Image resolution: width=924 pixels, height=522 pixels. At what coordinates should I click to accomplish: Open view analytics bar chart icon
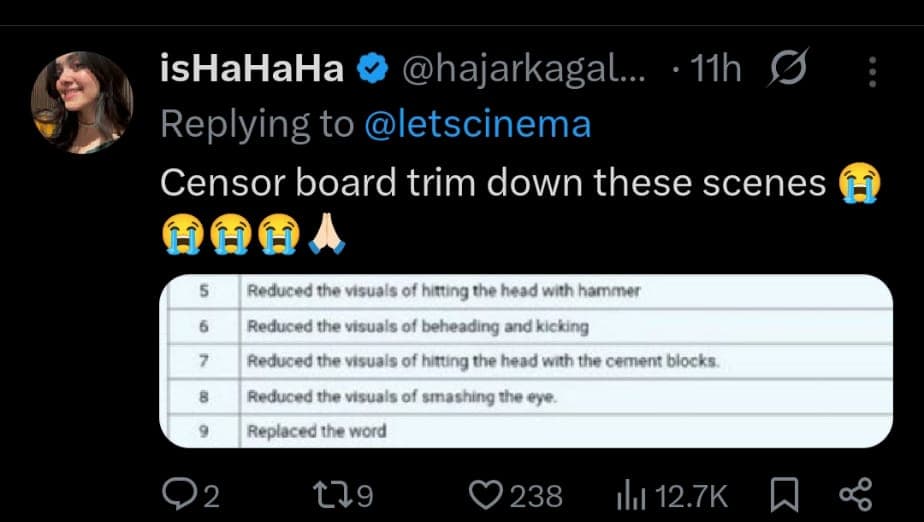628,494
